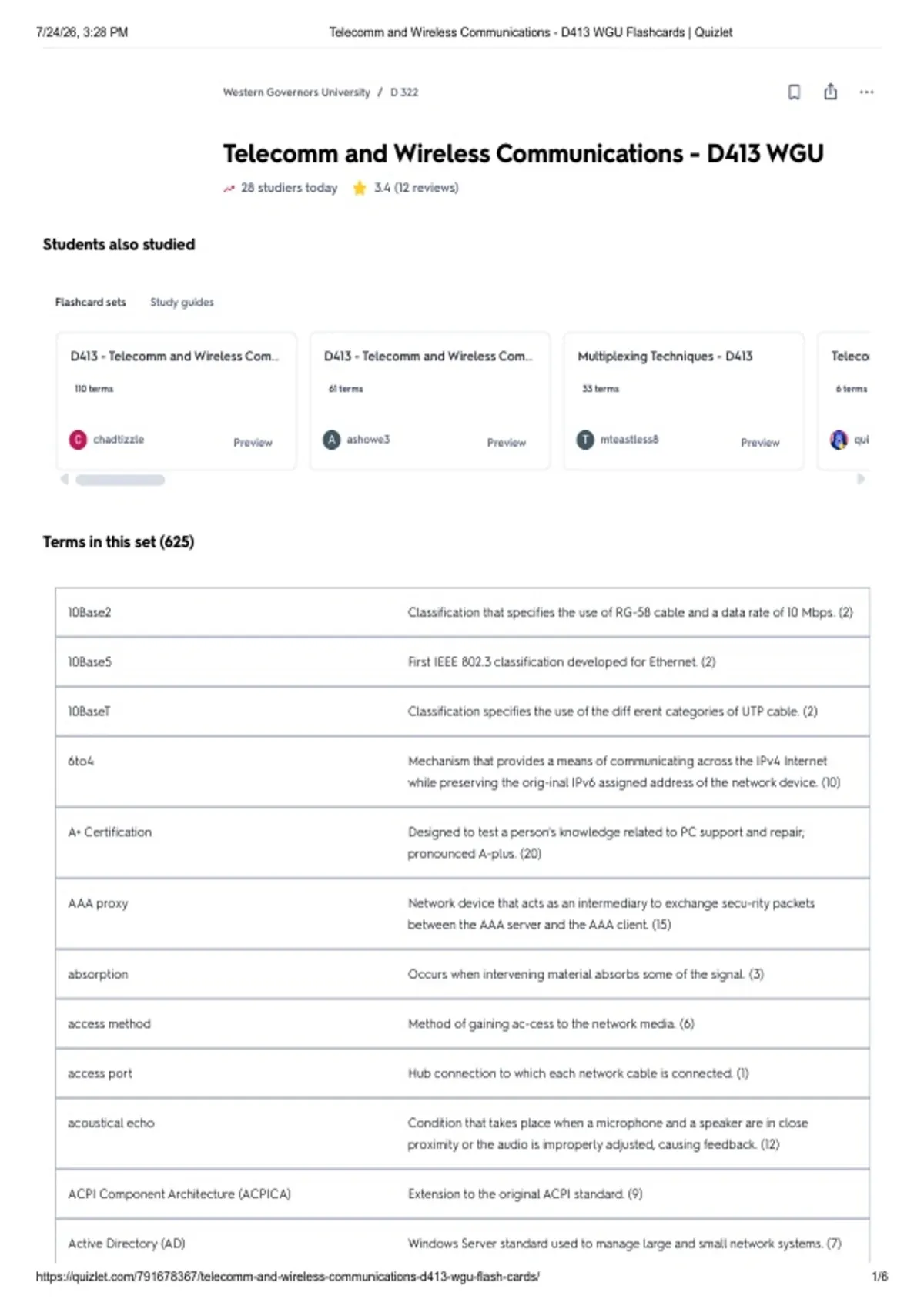
Task: Click the yellow star rating icon
Action: pyautogui.click(x=359, y=188)
